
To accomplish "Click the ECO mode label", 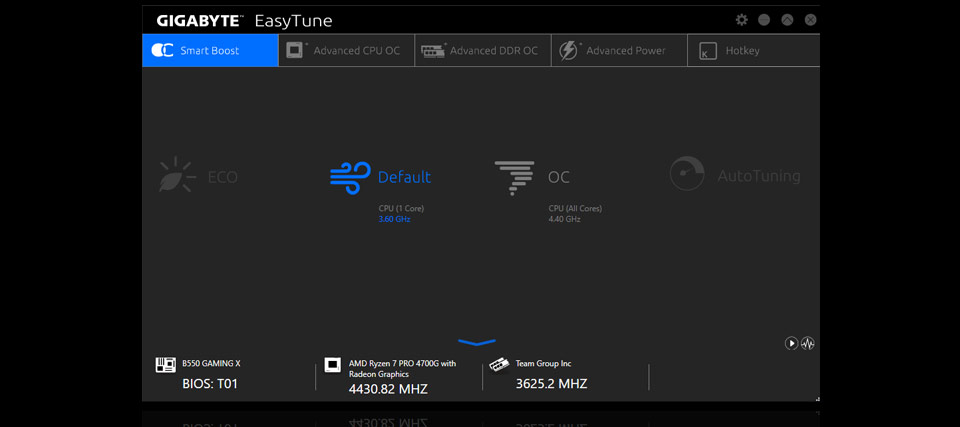I will click(x=223, y=178).
